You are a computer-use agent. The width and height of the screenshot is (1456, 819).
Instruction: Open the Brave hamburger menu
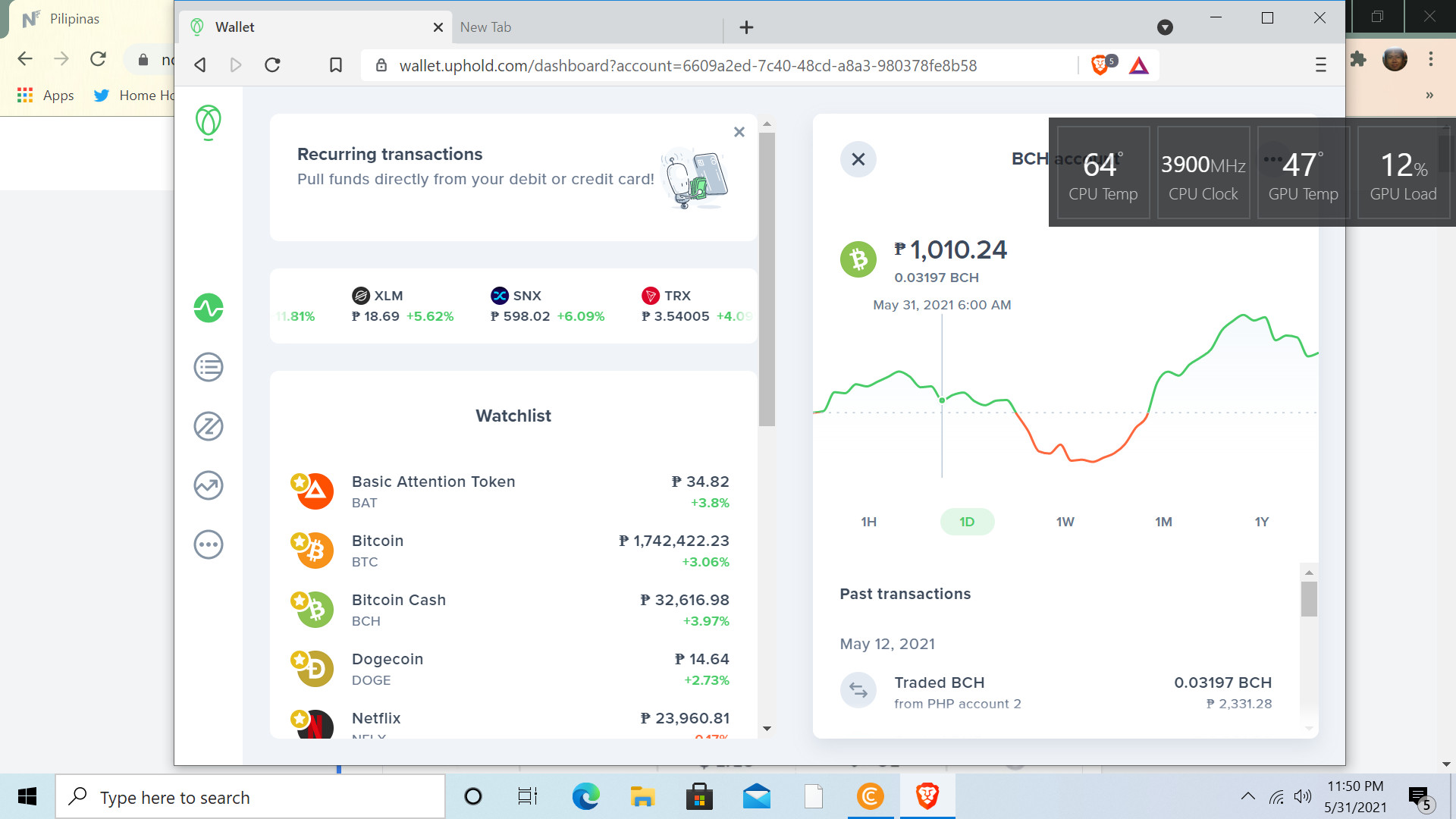pos(1321,65)
